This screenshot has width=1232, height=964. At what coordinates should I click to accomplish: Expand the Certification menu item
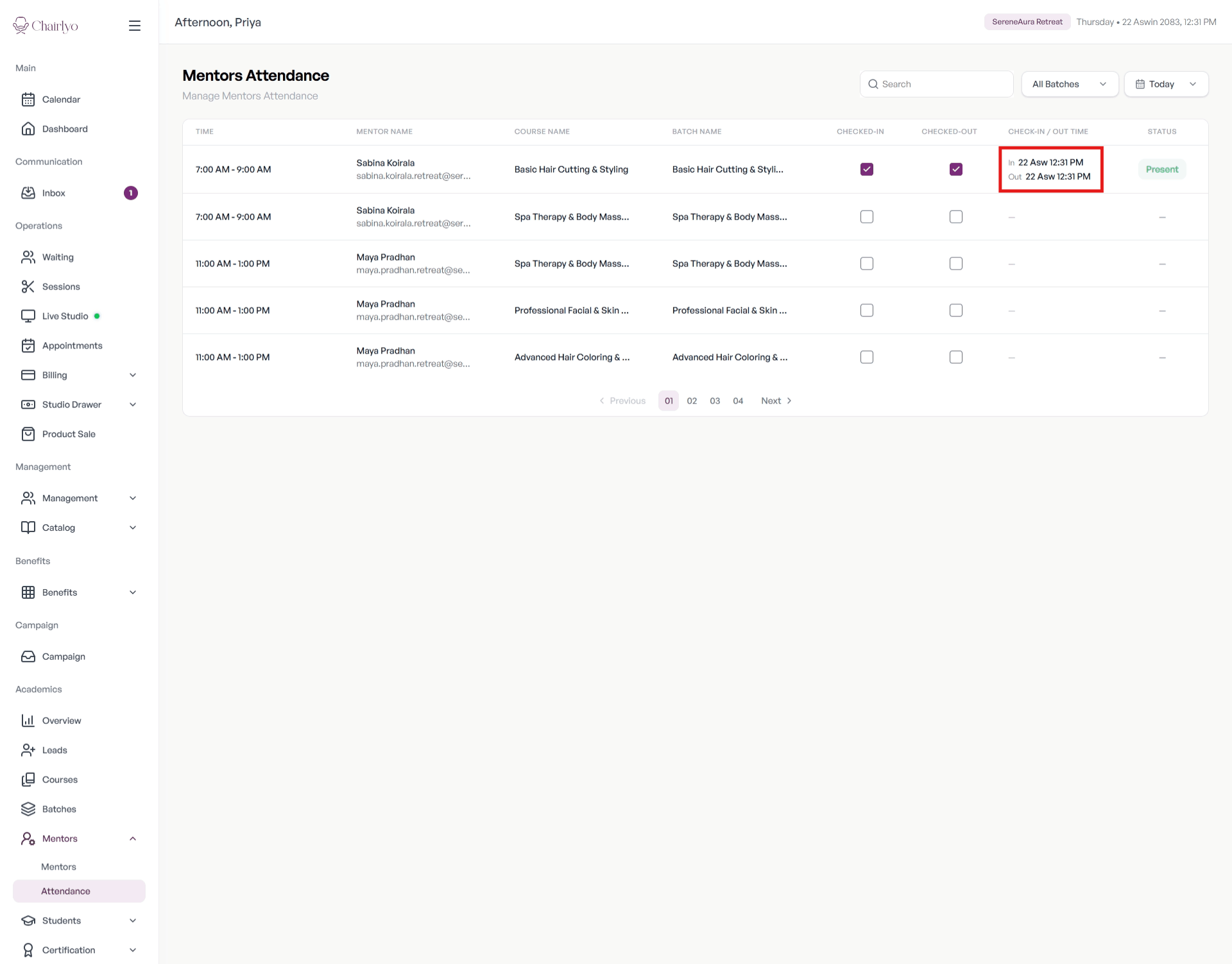point(79,951)
